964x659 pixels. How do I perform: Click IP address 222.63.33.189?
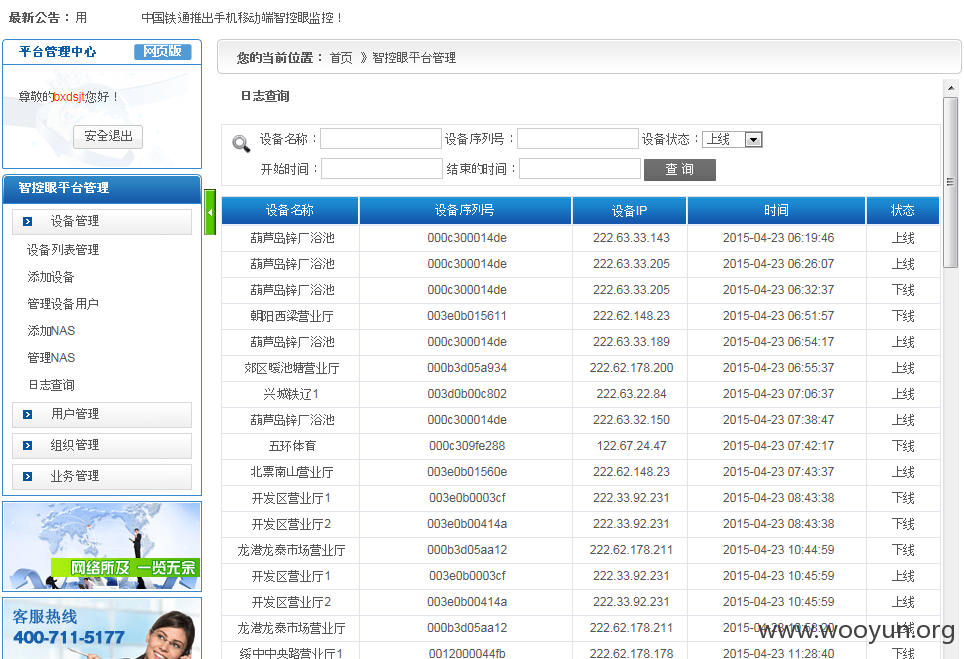631,342
